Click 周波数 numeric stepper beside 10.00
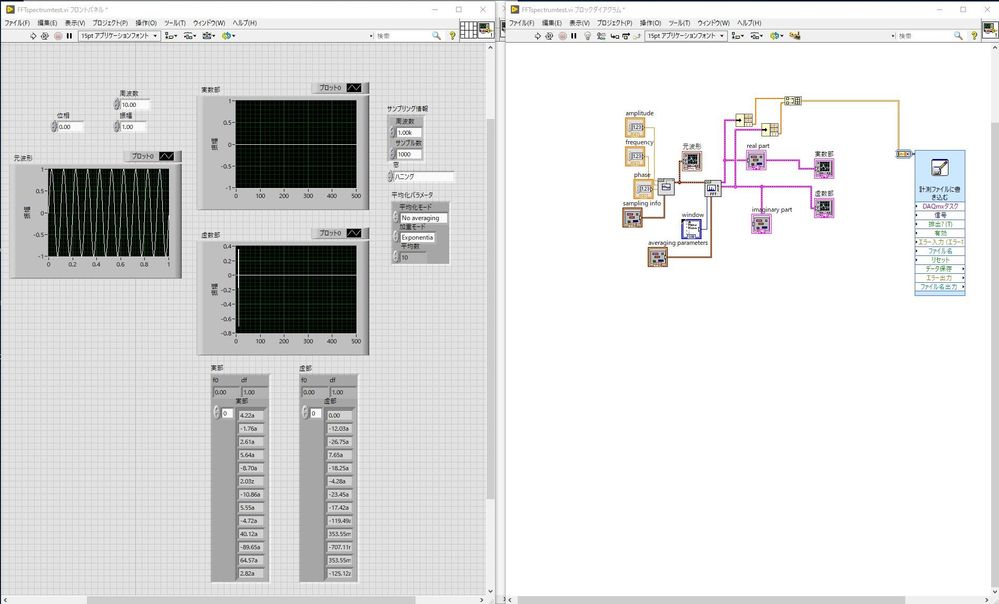Screen dimensions: 999x604 click(x=117, y=104)
